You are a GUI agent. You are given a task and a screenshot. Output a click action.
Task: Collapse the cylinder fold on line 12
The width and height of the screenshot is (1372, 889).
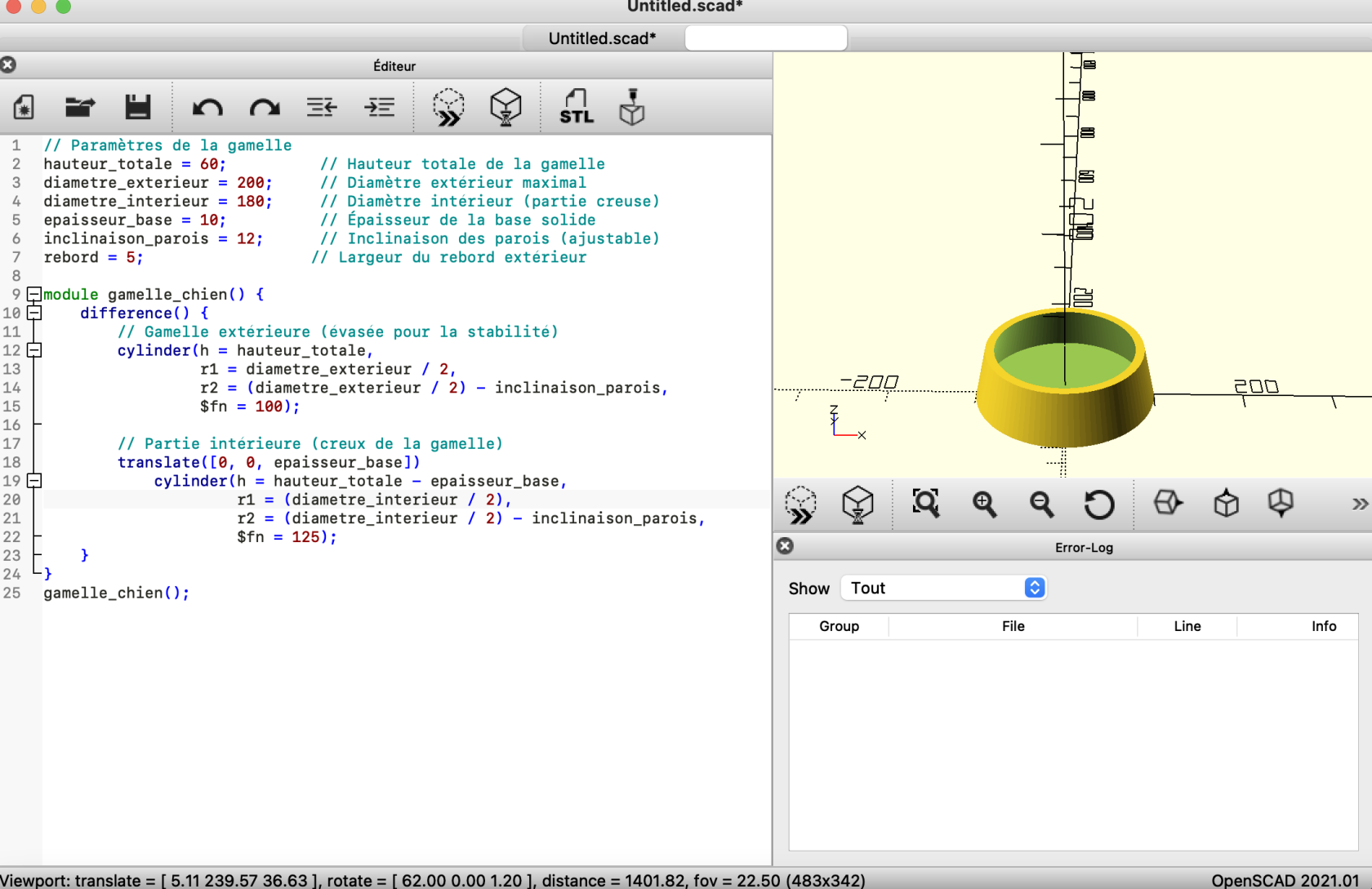pyautogui.click(x=34, y=350)
